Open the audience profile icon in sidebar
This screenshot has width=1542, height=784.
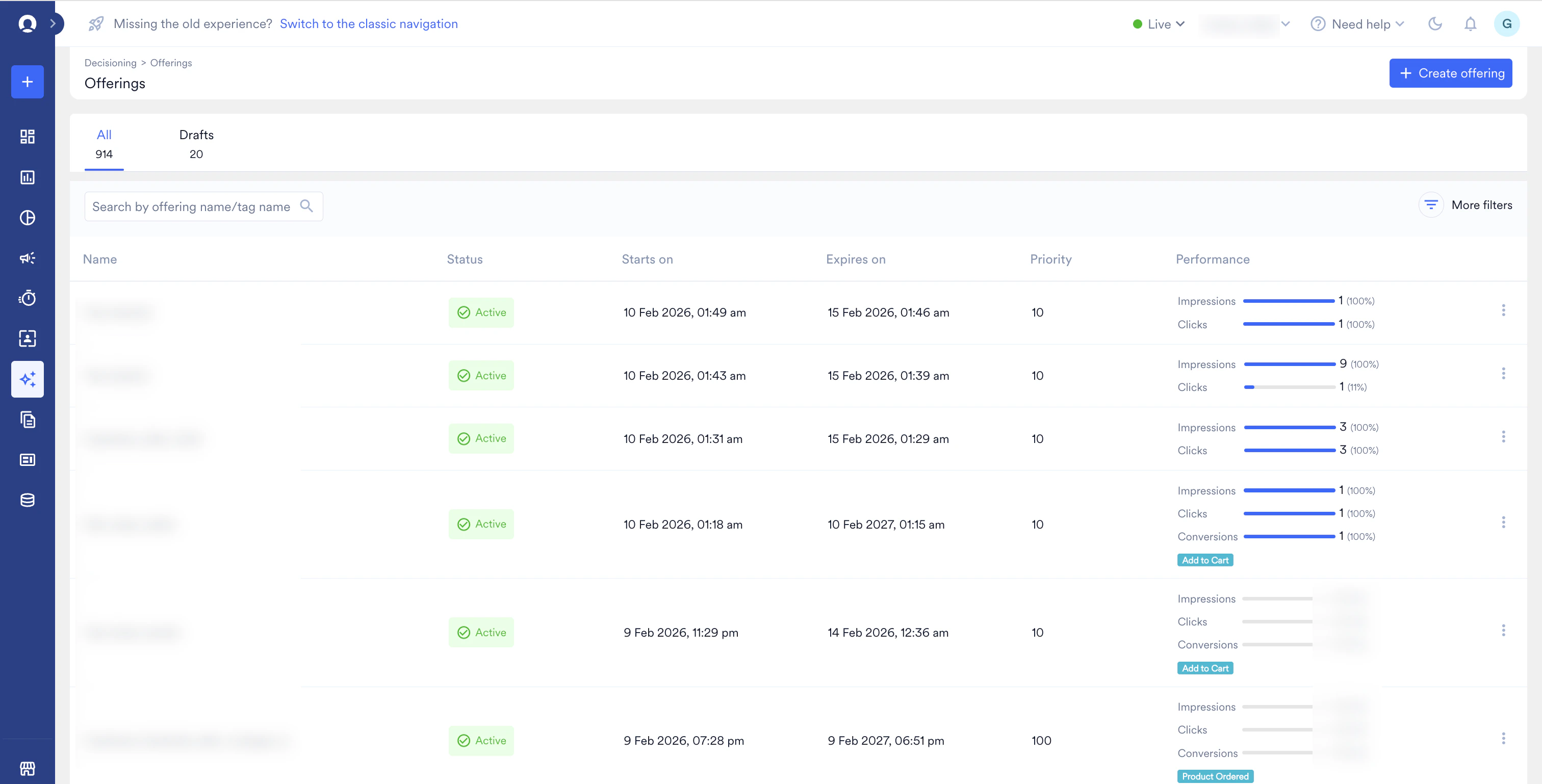coord(28,338)
